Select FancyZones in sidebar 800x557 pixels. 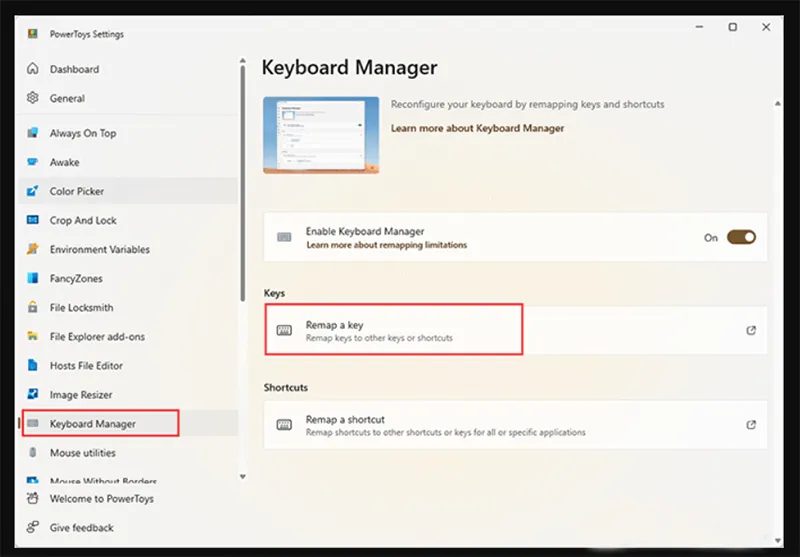(x=129, y=278)
